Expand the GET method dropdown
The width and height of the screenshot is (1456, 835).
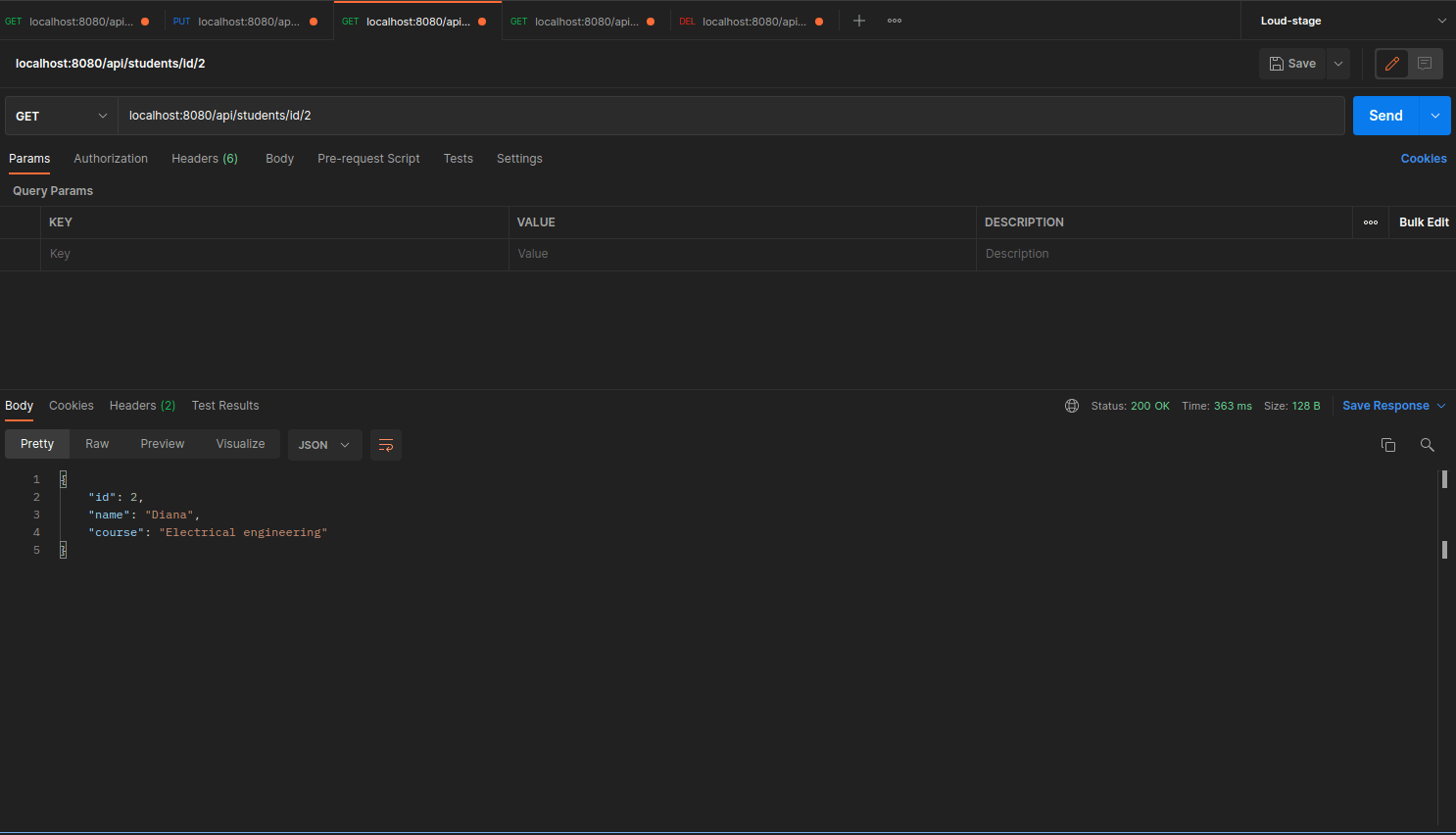[x=62, y=116]
